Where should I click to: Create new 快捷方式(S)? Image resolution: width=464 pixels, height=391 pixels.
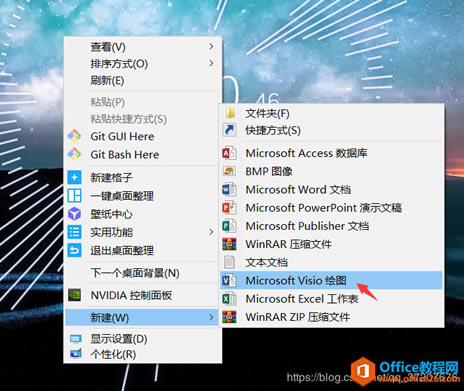[332, 130]
